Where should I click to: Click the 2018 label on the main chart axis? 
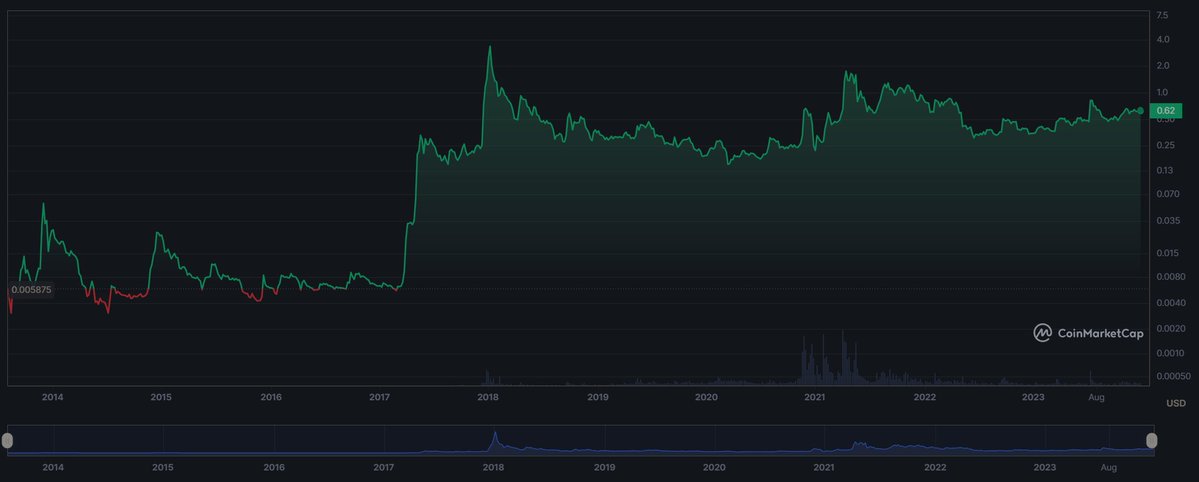(x=488, y=397)
